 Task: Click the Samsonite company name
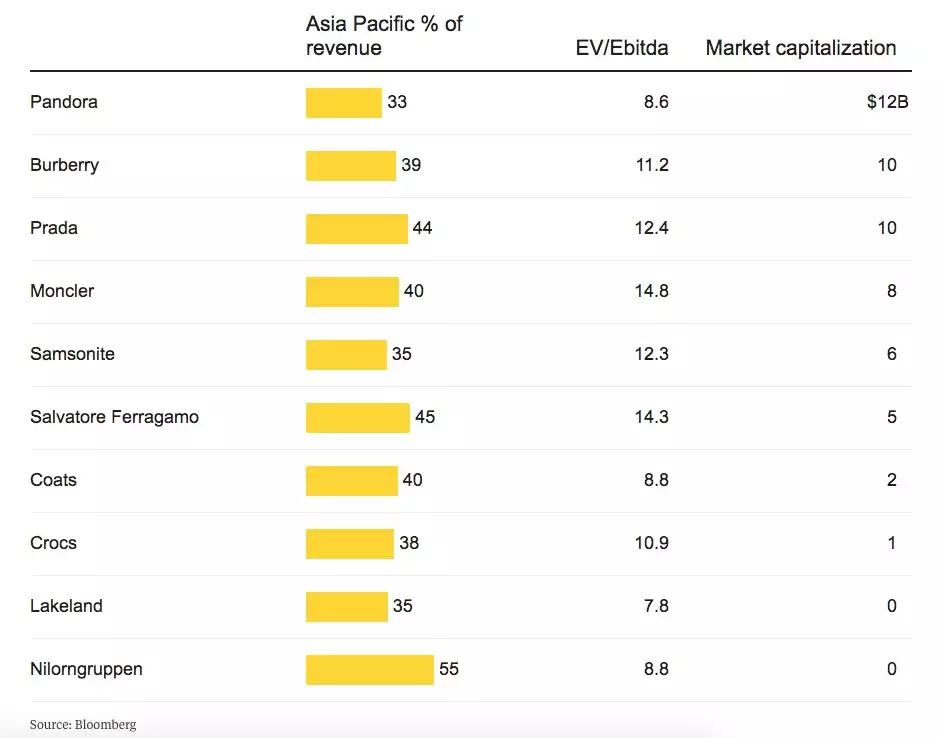coord(72,354)
